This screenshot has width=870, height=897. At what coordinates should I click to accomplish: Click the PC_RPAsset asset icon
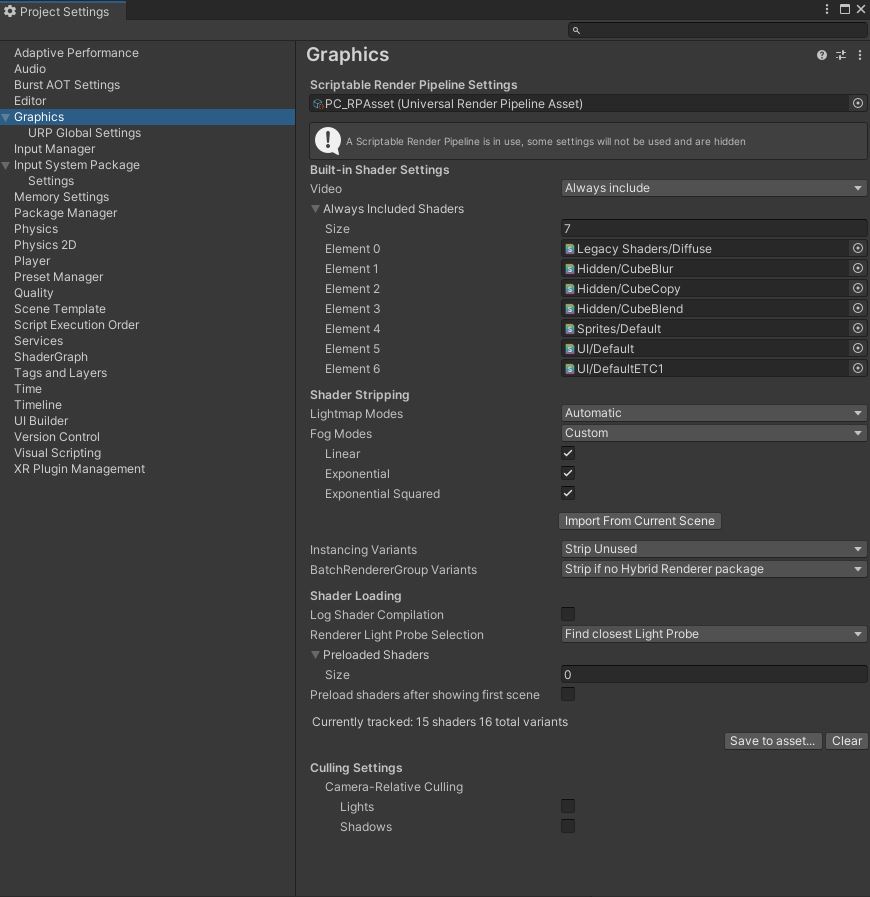[x=318, y=104]
